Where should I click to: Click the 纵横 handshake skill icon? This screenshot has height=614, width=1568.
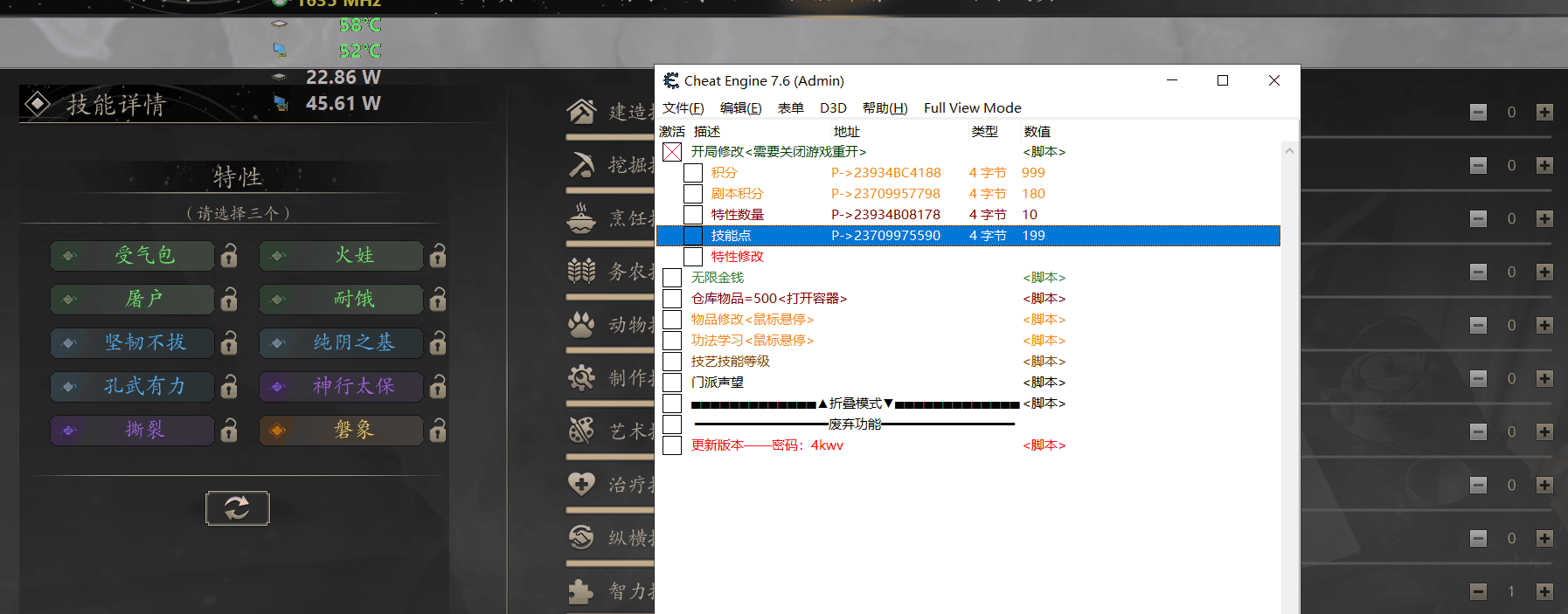coord(581,537)
